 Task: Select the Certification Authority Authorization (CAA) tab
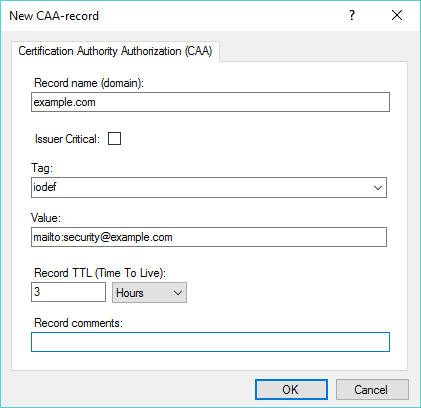point(115,51)
